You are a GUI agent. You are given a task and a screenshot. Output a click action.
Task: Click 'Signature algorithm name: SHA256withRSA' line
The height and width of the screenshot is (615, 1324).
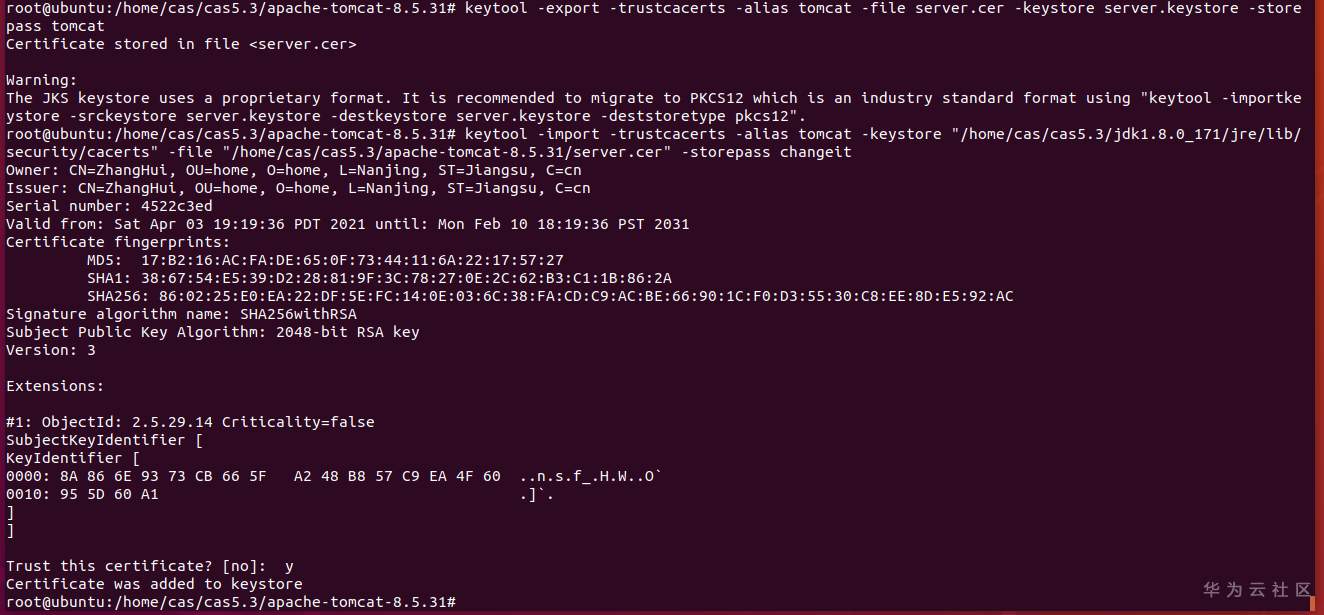[181, 314]
